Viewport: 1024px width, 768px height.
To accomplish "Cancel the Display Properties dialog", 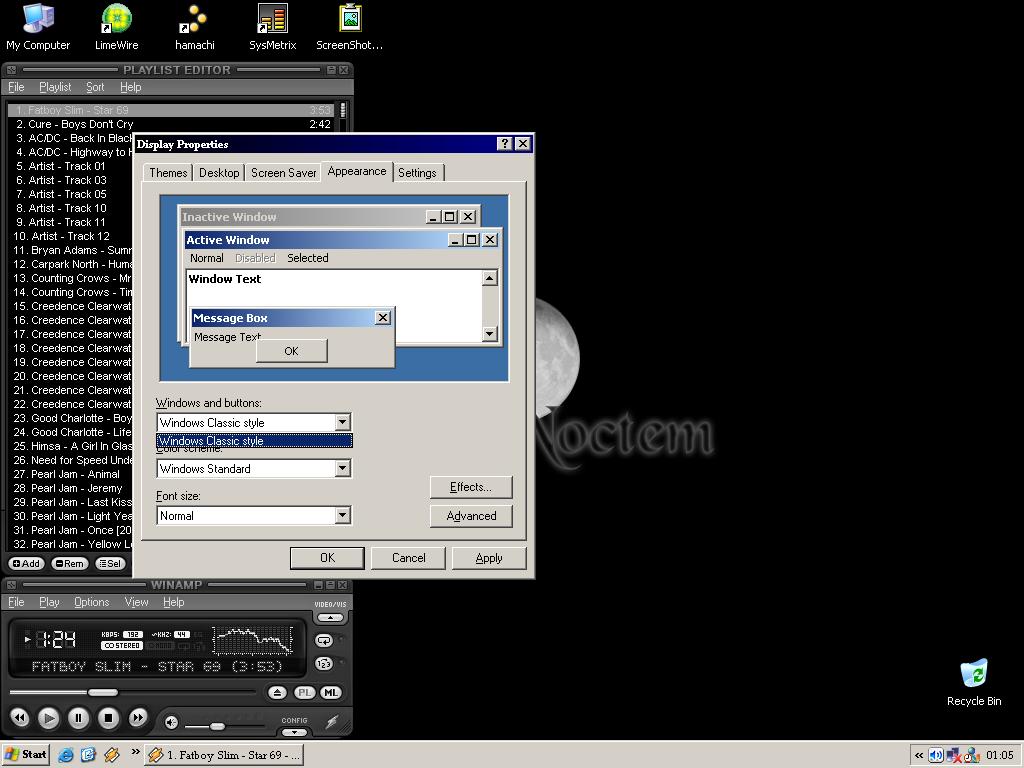I will coord(408,558).
